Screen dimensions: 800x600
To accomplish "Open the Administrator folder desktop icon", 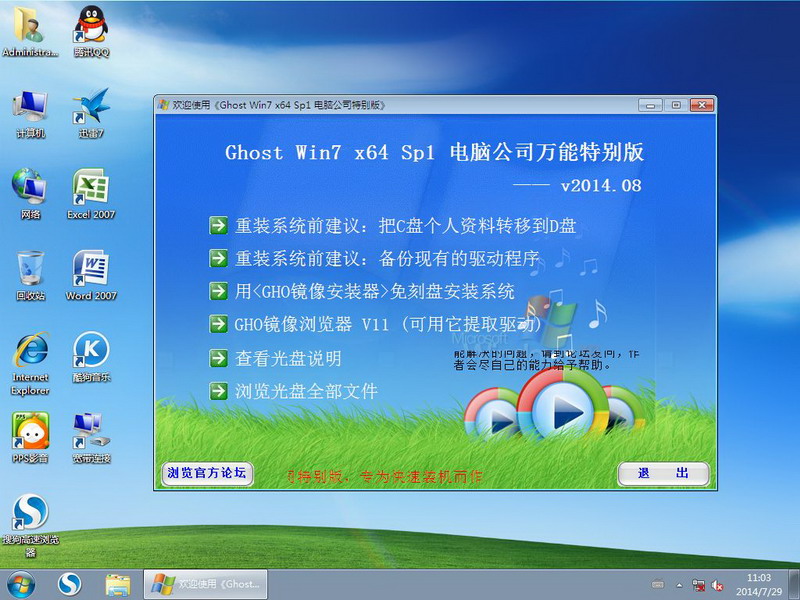I will pos(30,32).
